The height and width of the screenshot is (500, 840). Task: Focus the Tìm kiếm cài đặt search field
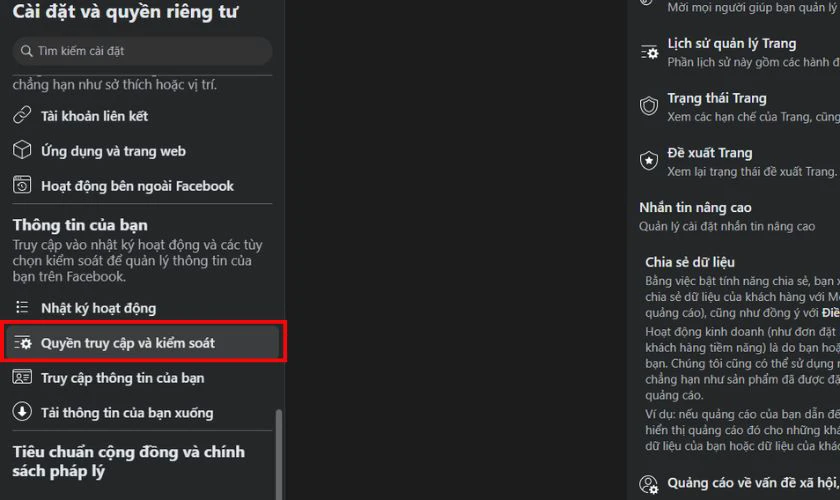[x=142, y=51]
